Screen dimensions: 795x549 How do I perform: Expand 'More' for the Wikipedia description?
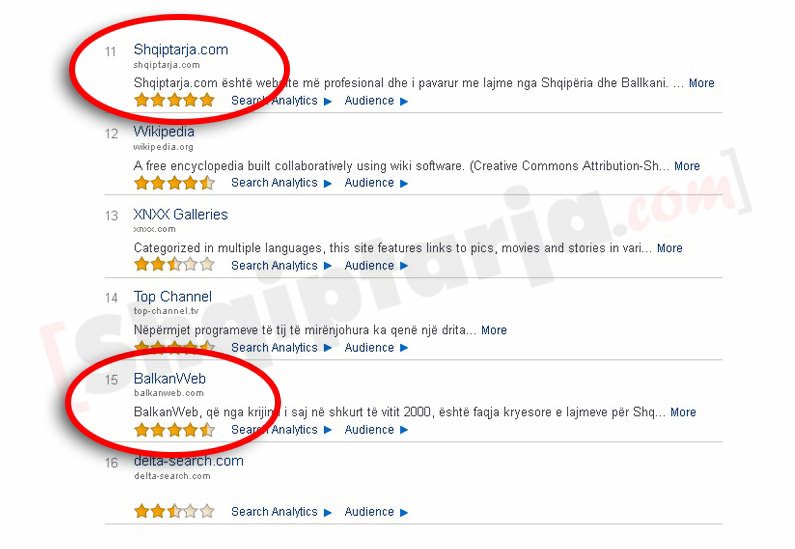[x=686, y=166]
